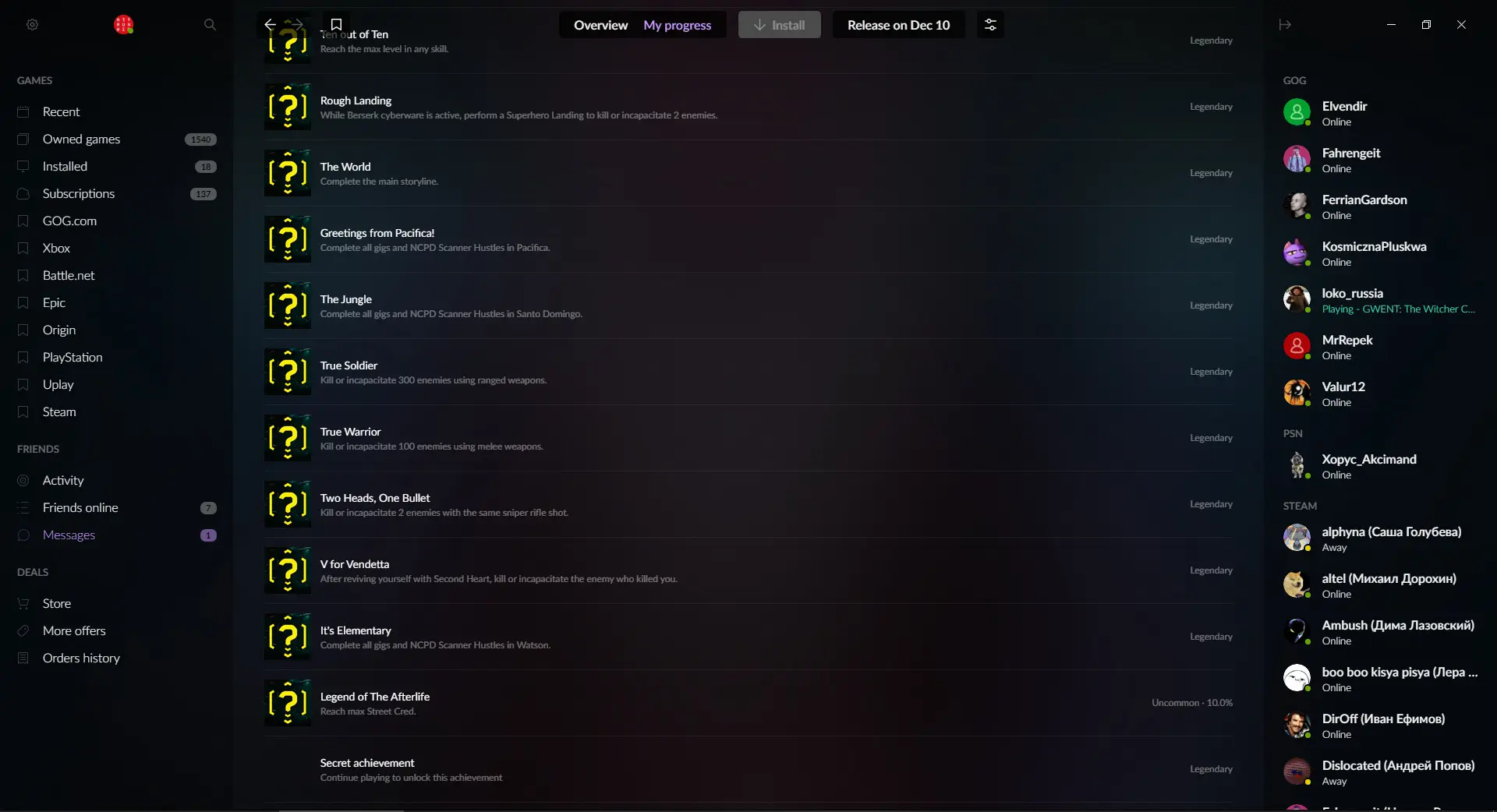Open Messages
Image resolution: width=1497 pixels, height=812 pixels.
(69, 535)
